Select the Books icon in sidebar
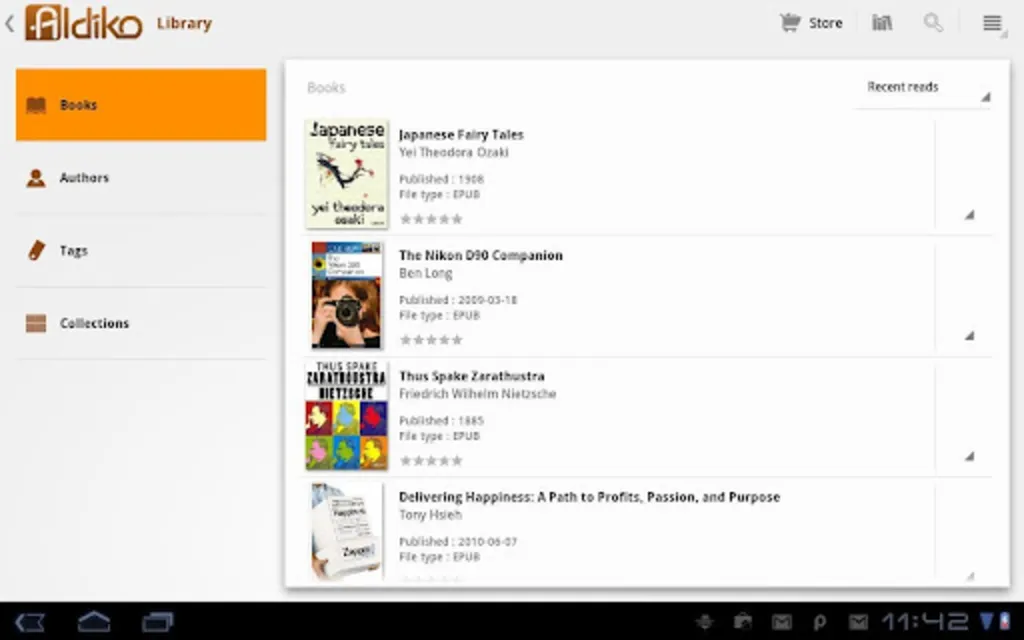The height and width of the screenshot is (640, 1024). click(x=36, y=105)
